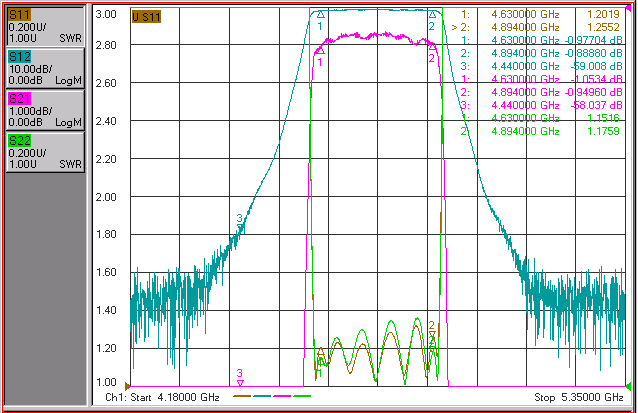Select the S22 trace panel
This screenshot has width=638, height=413.
click(45, 152)
